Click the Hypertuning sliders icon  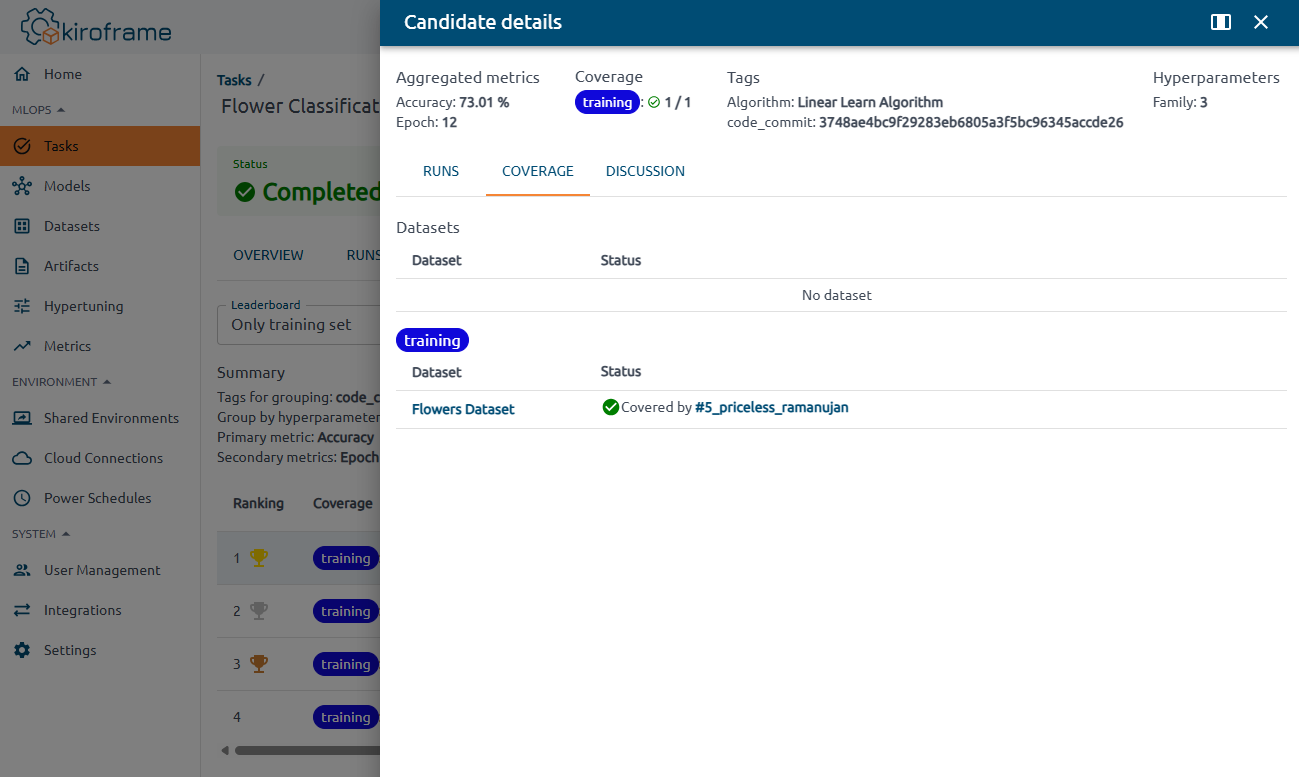click(x=22, y=306)
